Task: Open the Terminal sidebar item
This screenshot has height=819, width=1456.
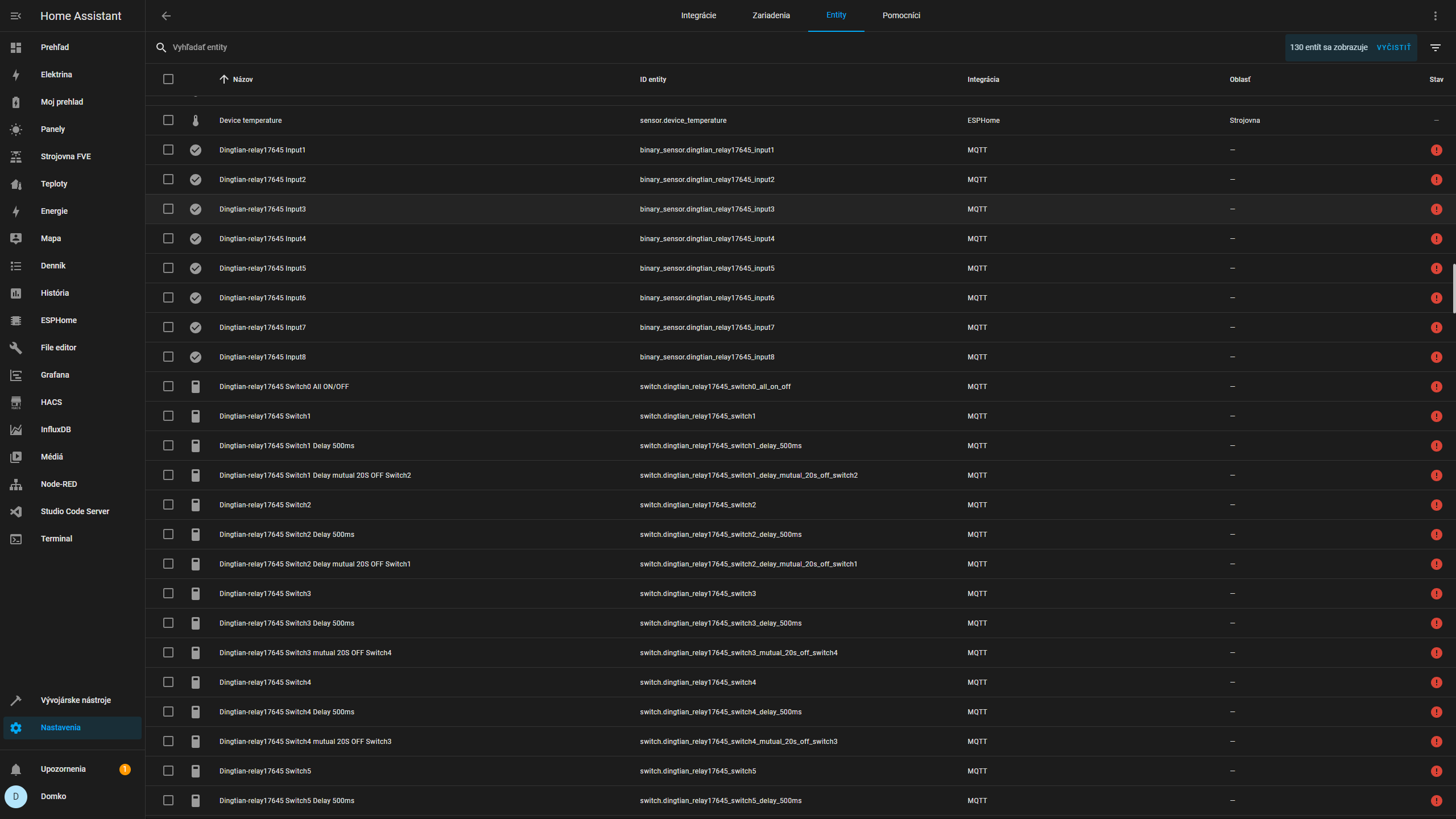Action: click(56, 539)
